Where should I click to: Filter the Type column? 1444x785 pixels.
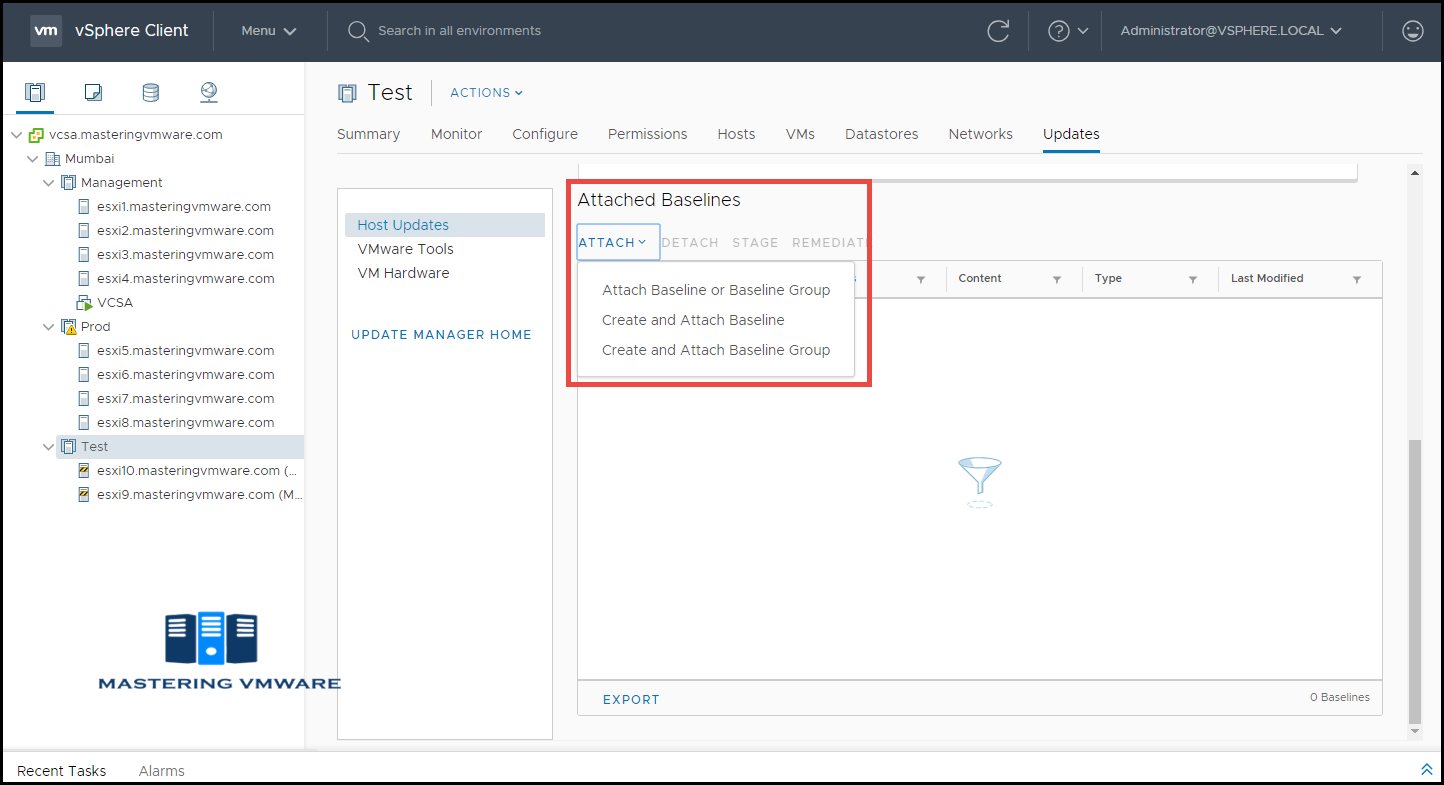[x=1193, y=280]
